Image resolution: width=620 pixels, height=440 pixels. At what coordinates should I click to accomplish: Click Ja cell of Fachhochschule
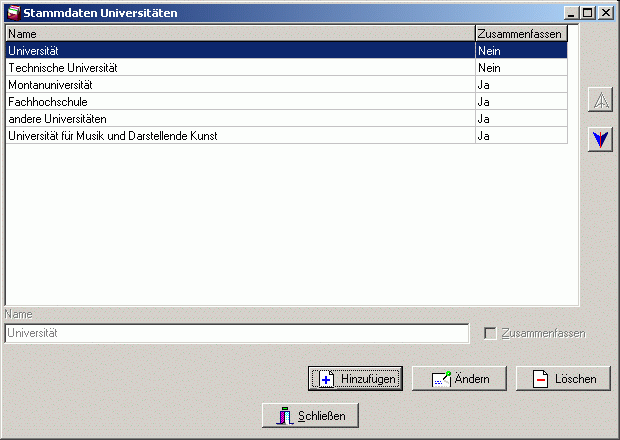click(x=521, y=102)
